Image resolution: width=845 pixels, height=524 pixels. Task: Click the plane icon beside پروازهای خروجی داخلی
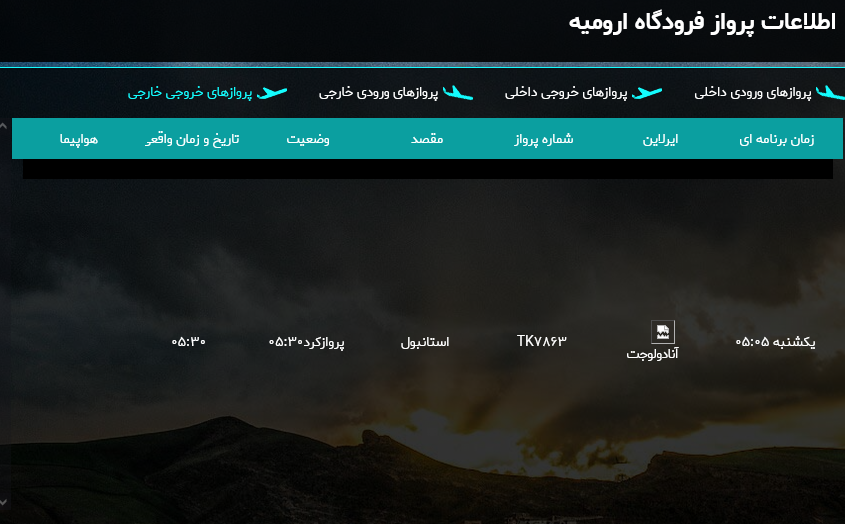pos(647,93)
